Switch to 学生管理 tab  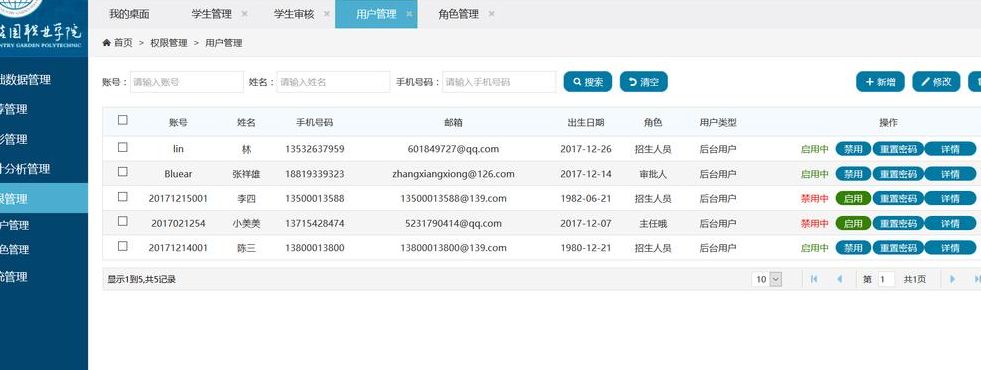211,14
